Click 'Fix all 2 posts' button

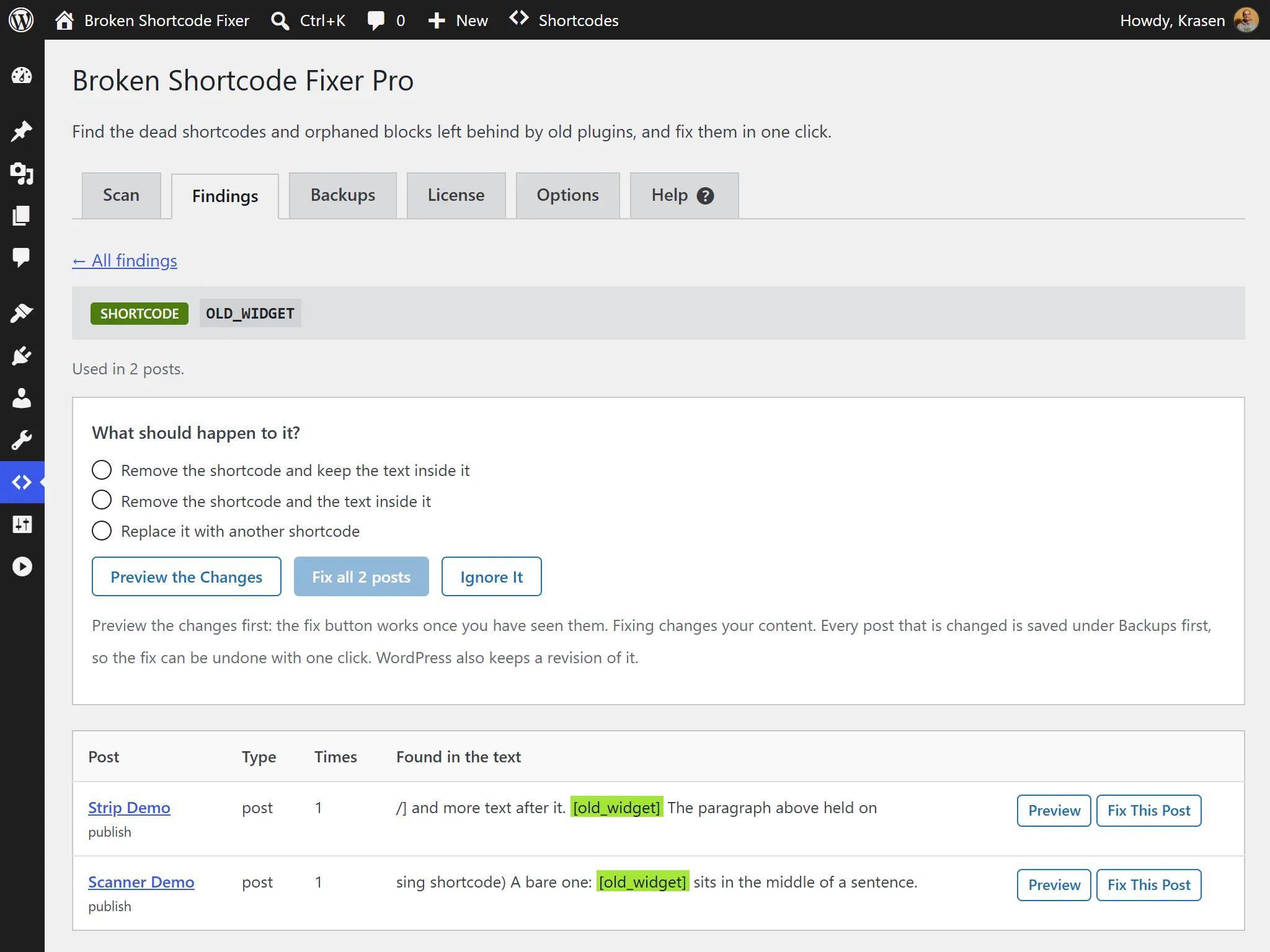361,576
